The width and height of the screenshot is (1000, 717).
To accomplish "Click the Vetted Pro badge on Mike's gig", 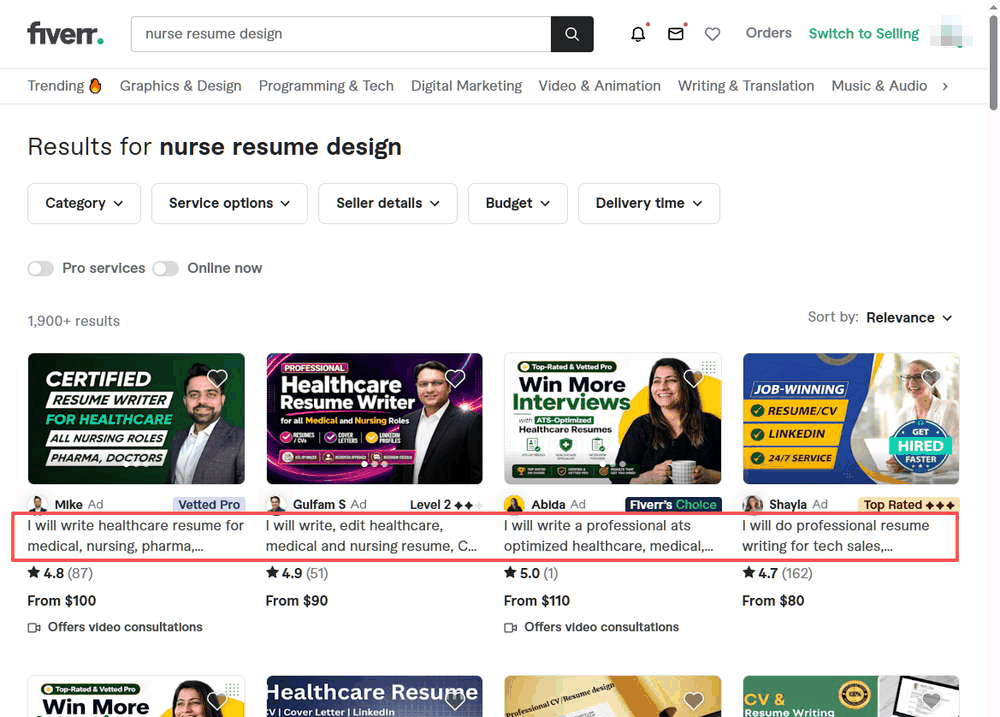I will [209, 505].
